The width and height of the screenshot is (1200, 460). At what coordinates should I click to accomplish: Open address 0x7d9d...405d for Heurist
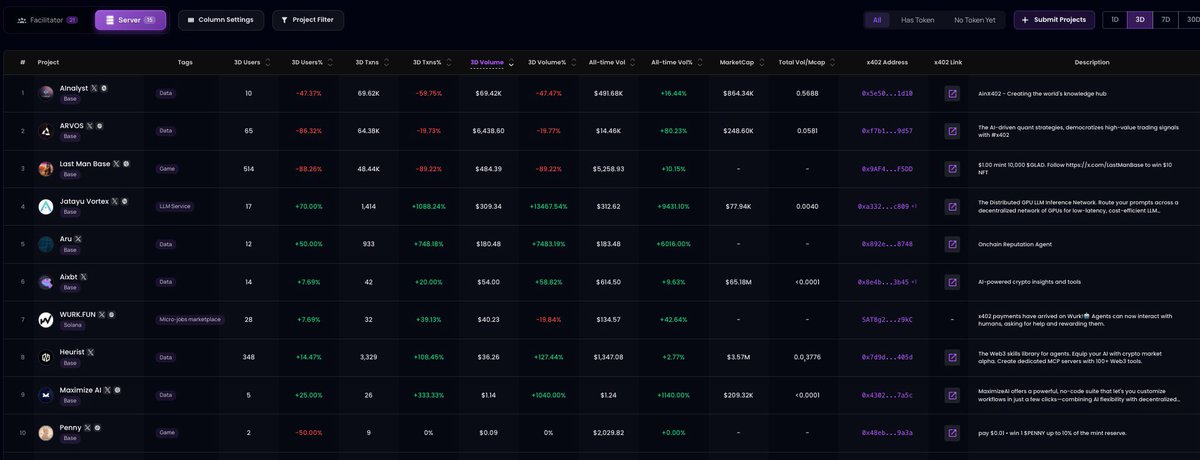point(887,357)
